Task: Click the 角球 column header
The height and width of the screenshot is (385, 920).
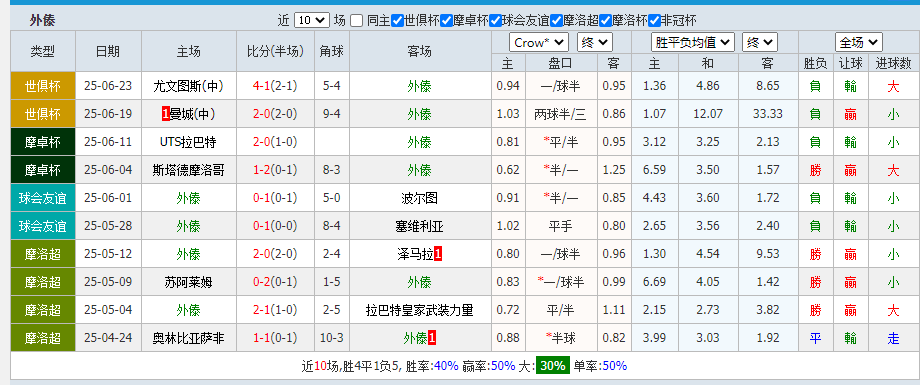Action: pyautogui.click(x=332, y=51)
